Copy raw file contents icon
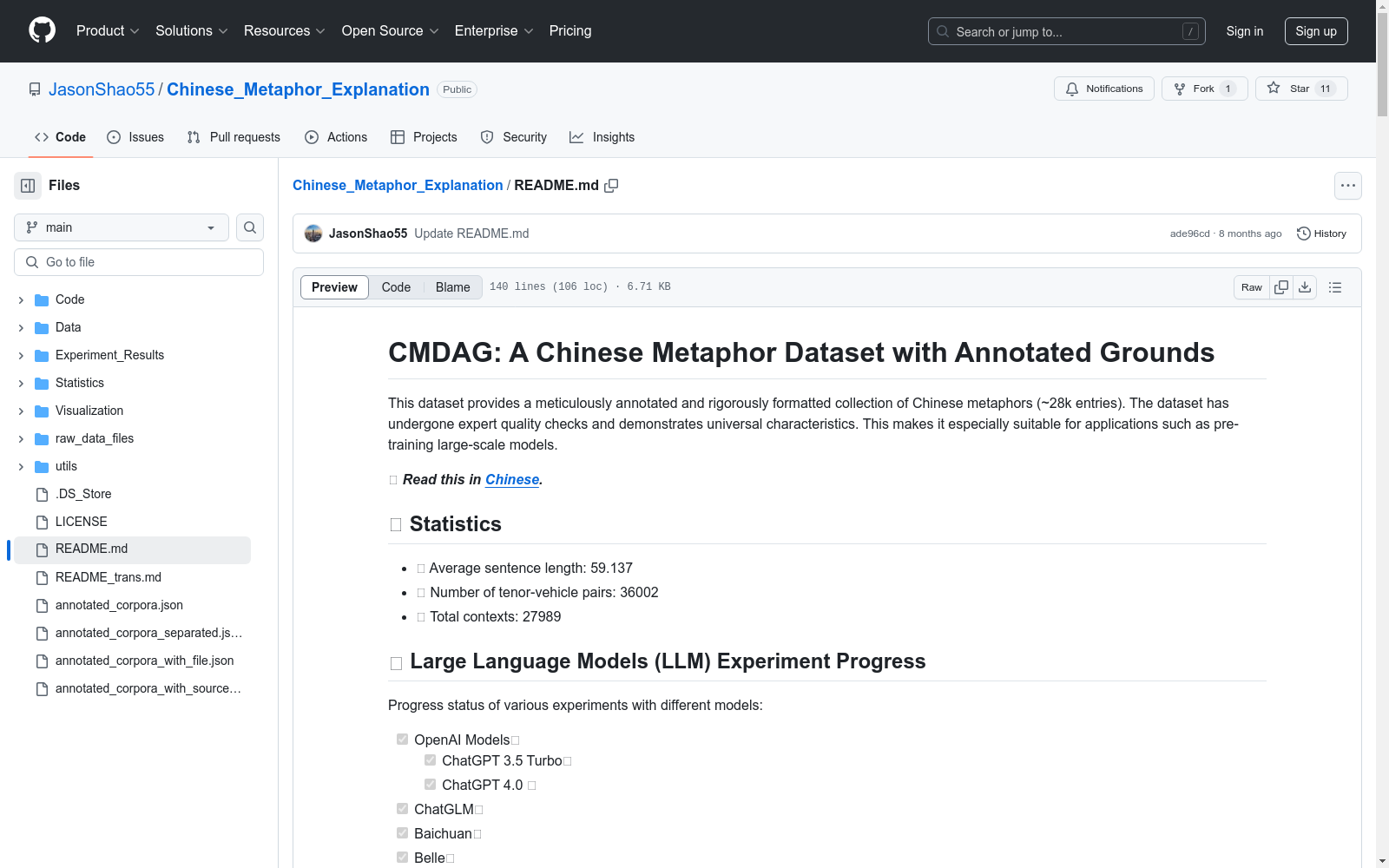 [1281, 287]
